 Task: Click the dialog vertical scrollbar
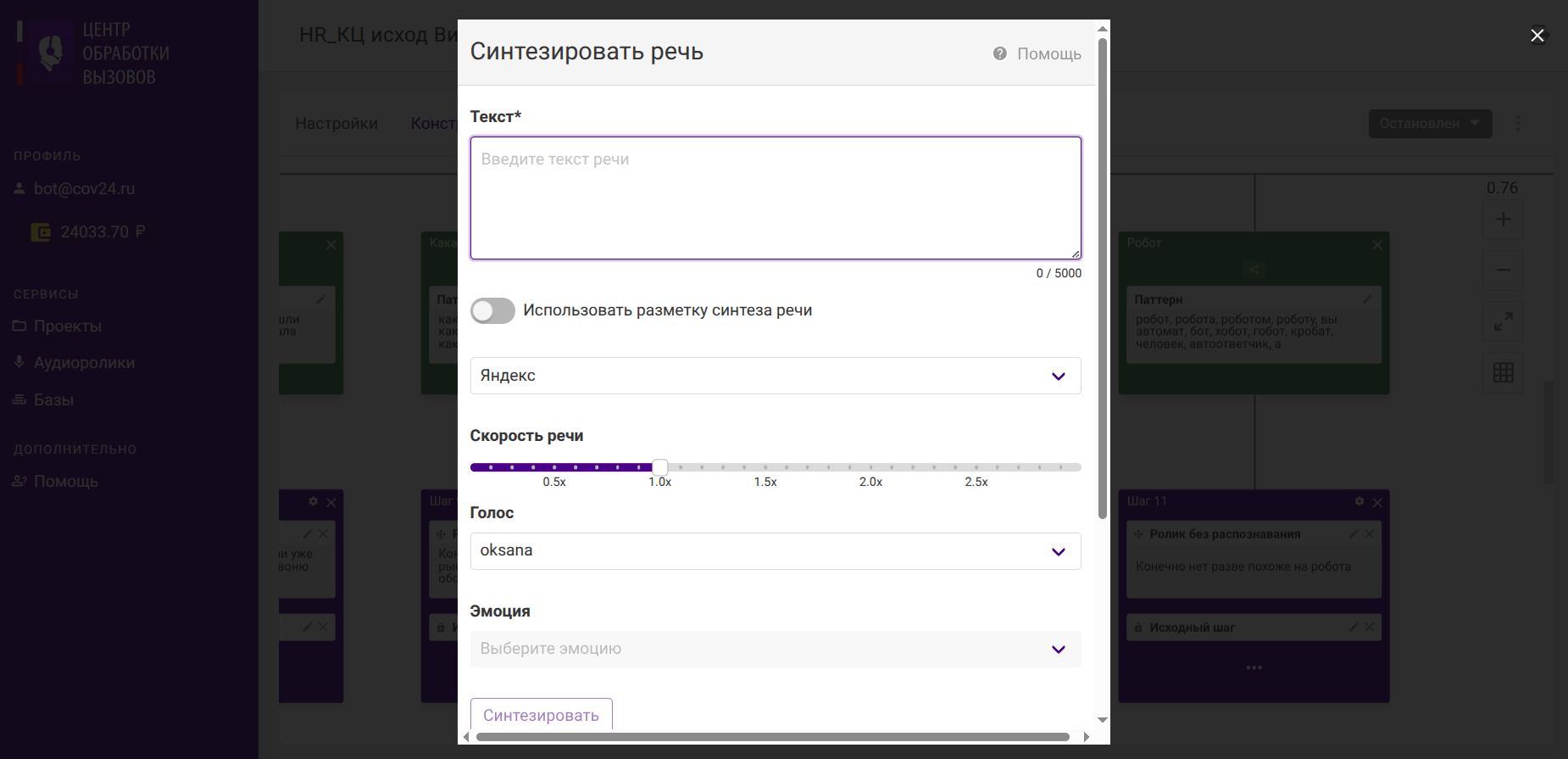click(1103, 278)
